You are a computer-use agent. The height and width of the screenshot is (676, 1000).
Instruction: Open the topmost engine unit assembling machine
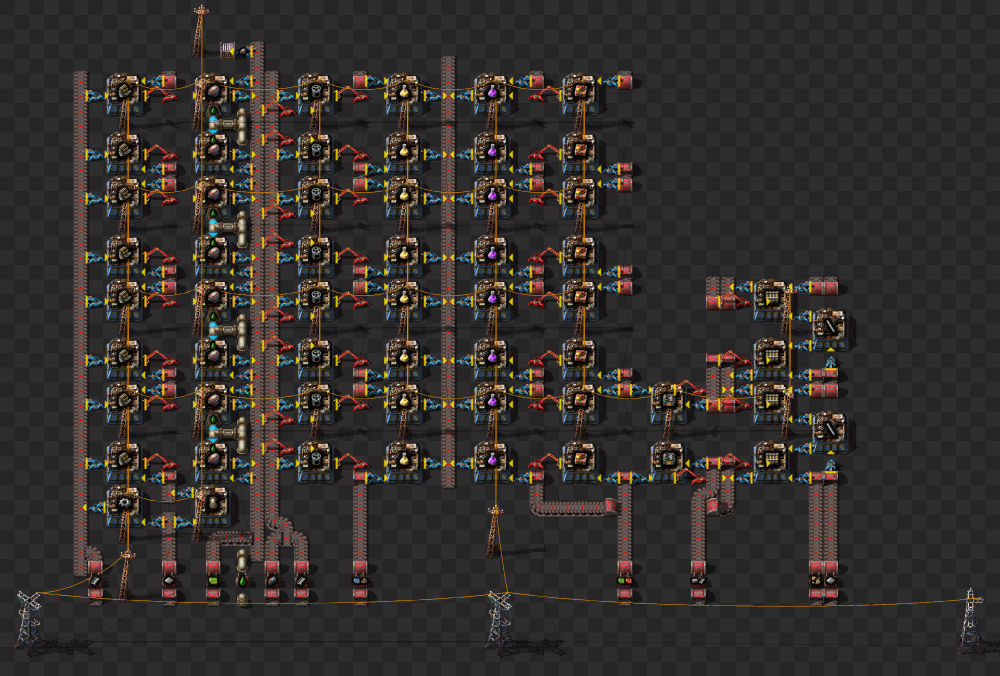tap(123, 93)
